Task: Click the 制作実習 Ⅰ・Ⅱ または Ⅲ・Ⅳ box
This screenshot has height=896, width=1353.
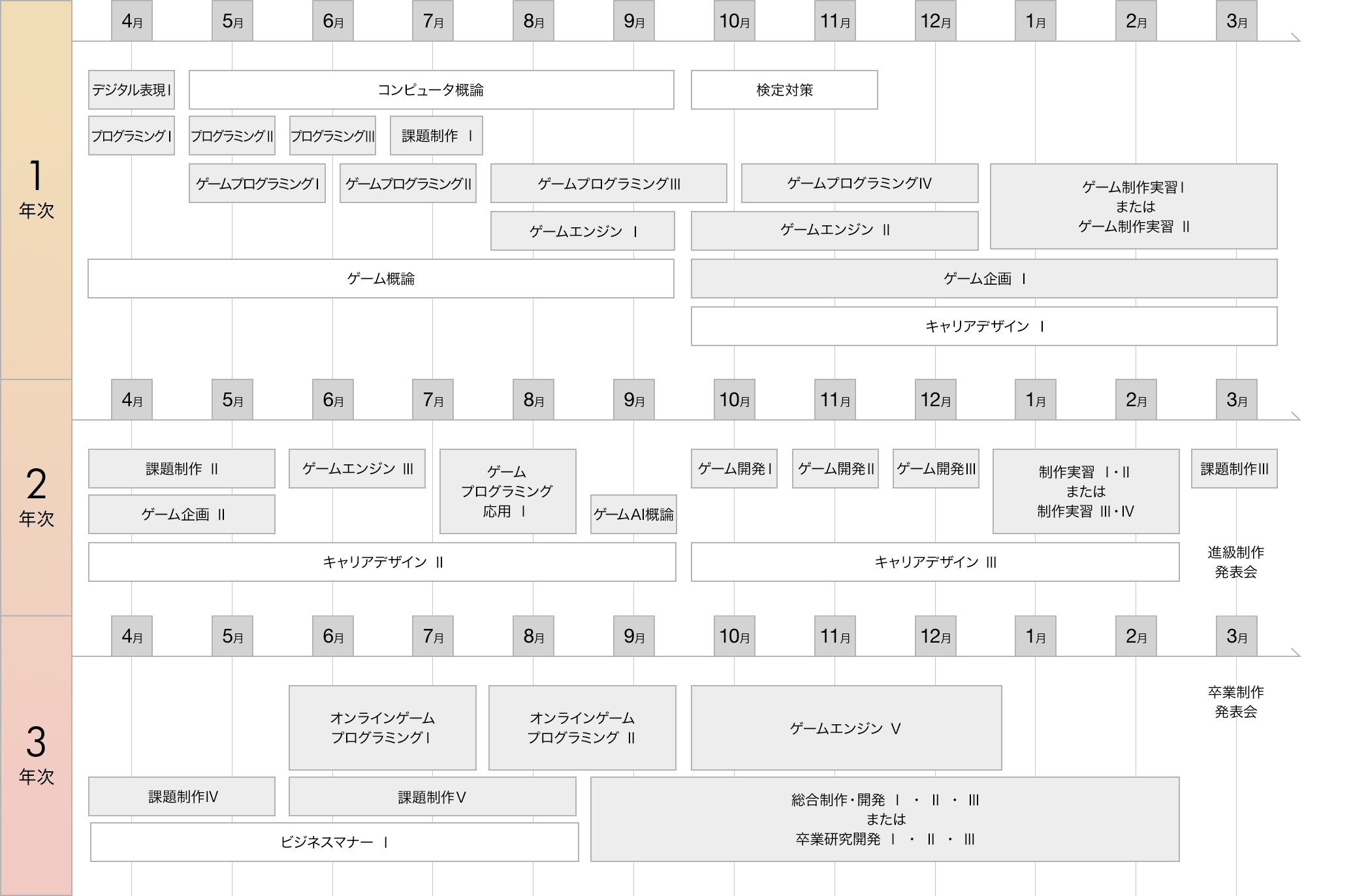Action: (1086, 492)
